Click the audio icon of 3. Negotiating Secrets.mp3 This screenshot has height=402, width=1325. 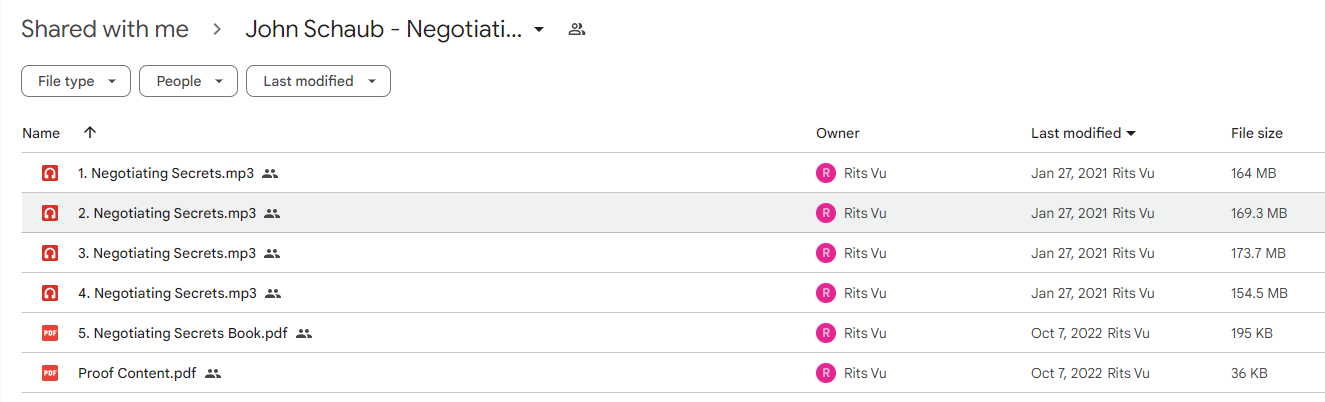[x=50, y=253]
